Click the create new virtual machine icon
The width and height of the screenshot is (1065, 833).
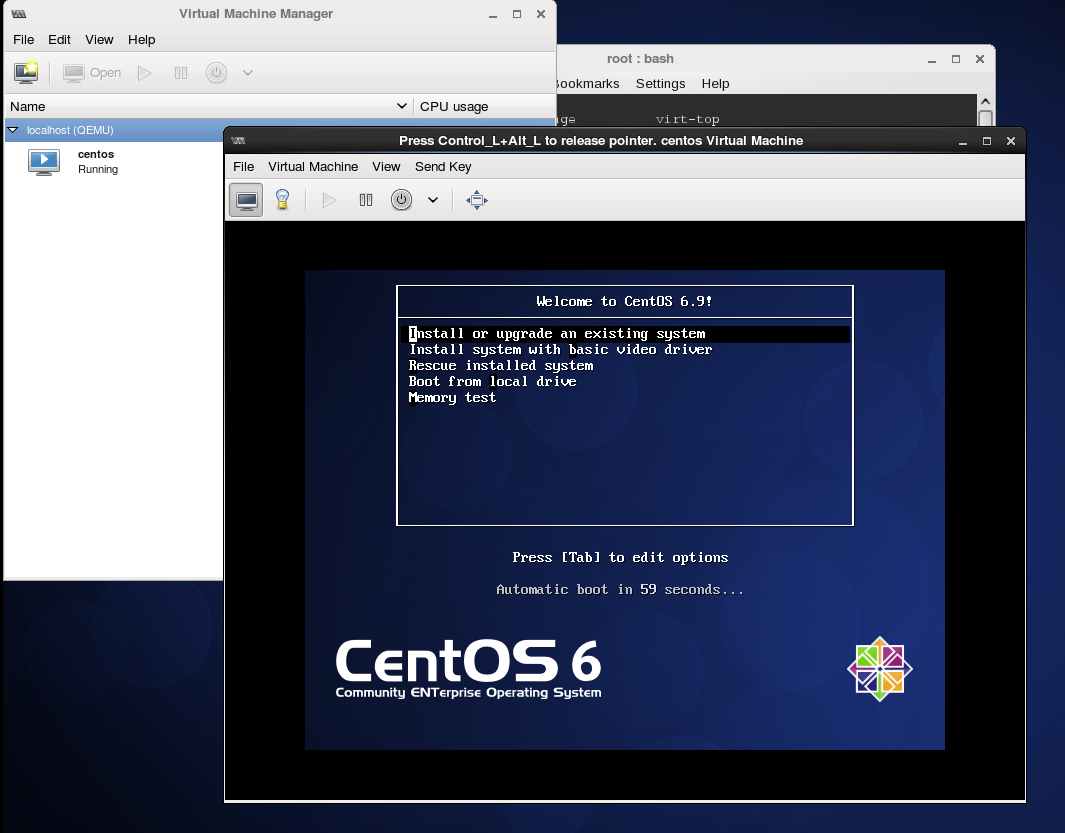(26, 73)
